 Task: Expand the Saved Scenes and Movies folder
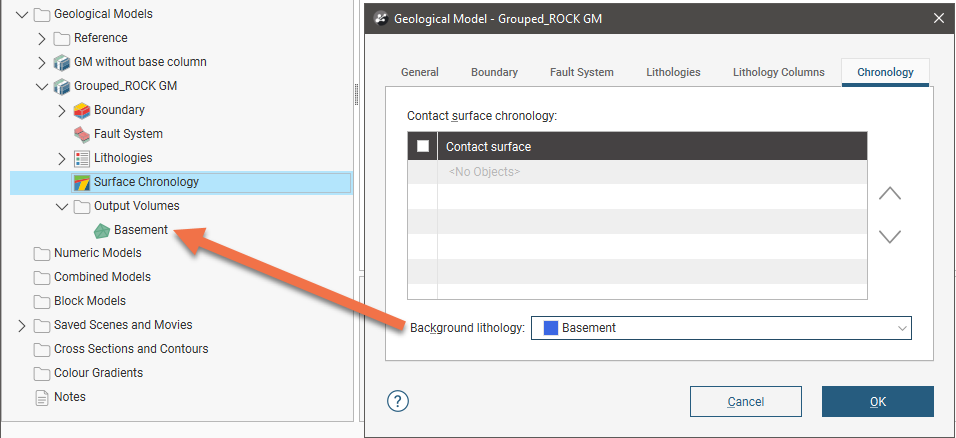pyautogui.click(x=22, y=325)
